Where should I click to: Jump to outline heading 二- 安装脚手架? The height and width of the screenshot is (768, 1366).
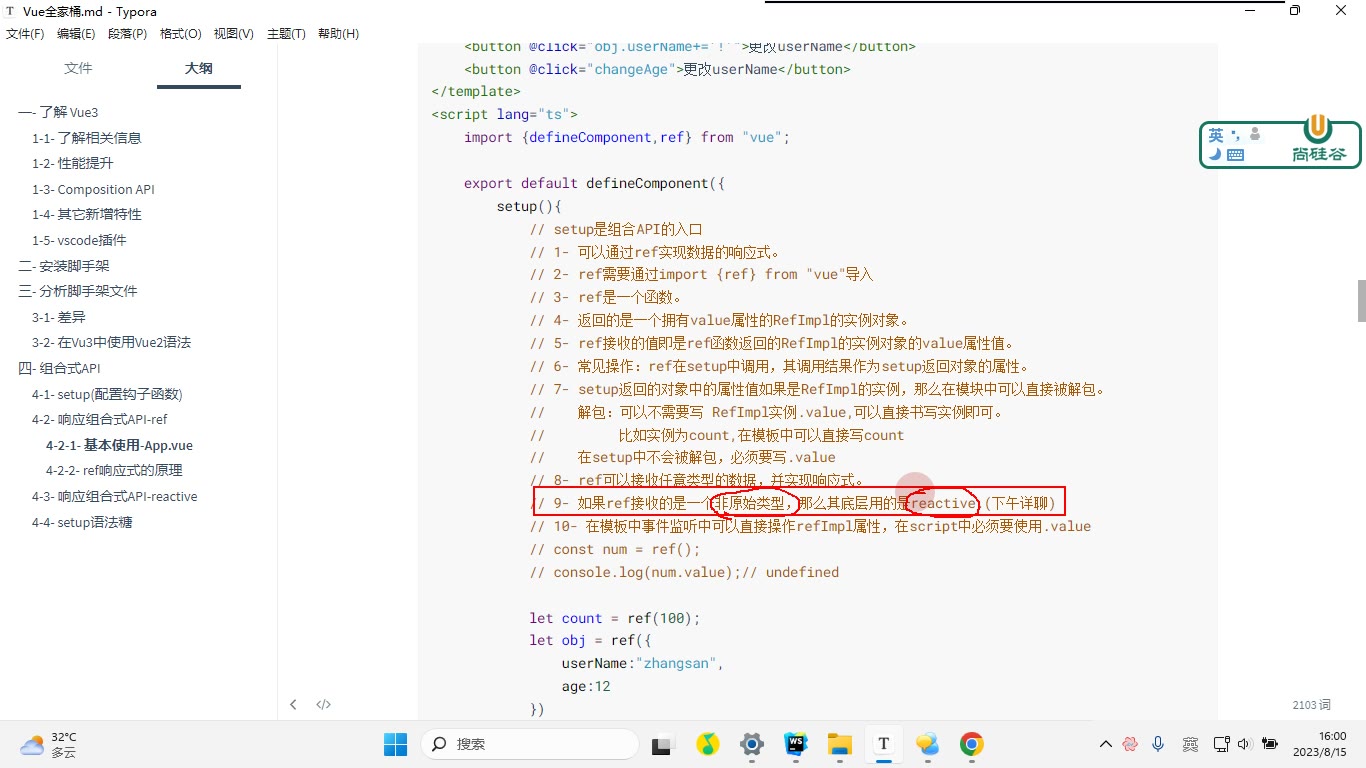coord(64,266)
